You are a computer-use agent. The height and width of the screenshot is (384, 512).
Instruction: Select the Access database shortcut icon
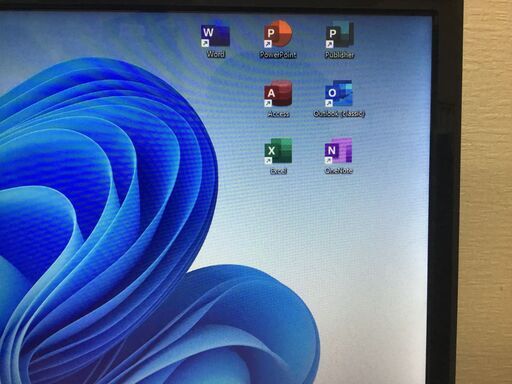278,94
